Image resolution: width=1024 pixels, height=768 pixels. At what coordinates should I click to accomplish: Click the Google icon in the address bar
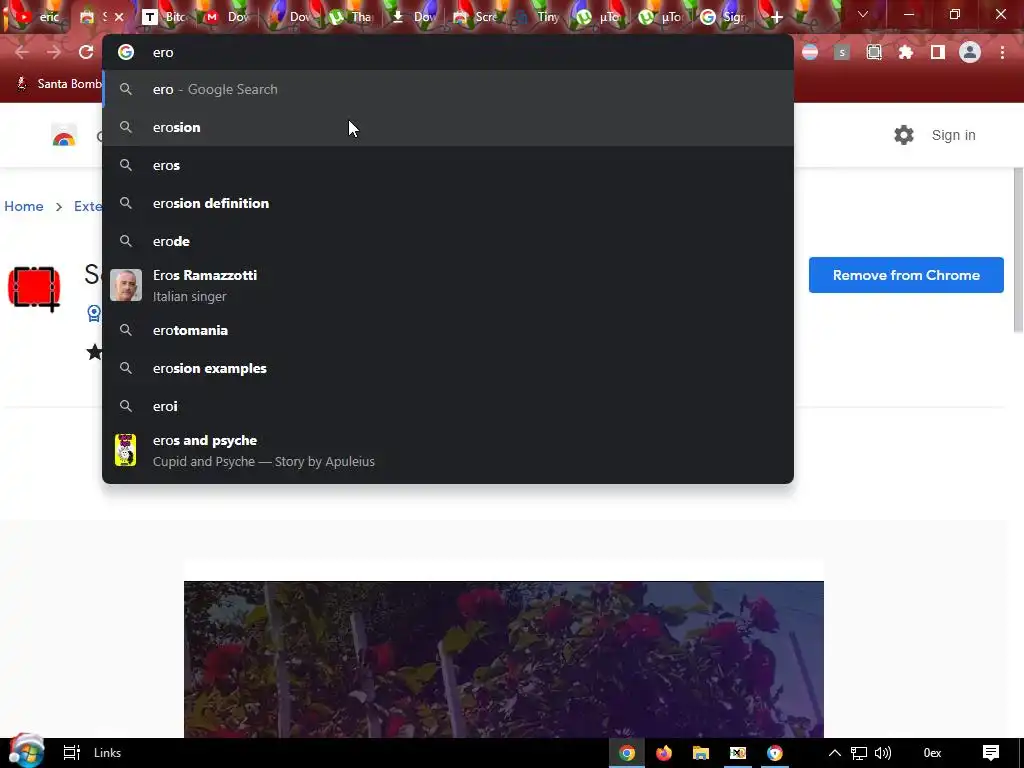pos(126,52)
